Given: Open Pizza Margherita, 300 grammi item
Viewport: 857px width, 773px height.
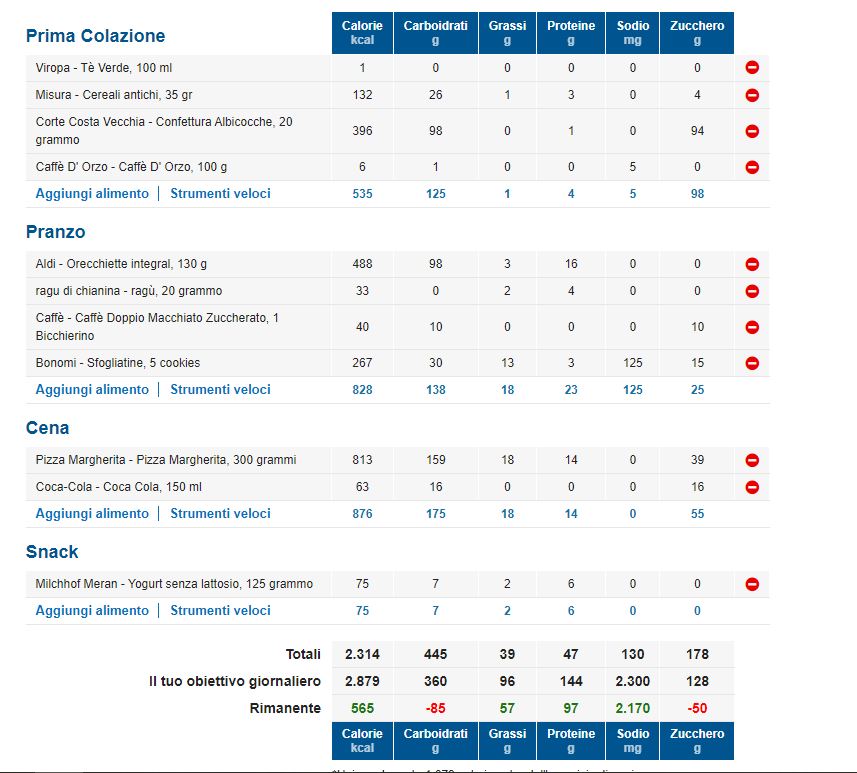Looking at the screenshot, I should [166, 460].
